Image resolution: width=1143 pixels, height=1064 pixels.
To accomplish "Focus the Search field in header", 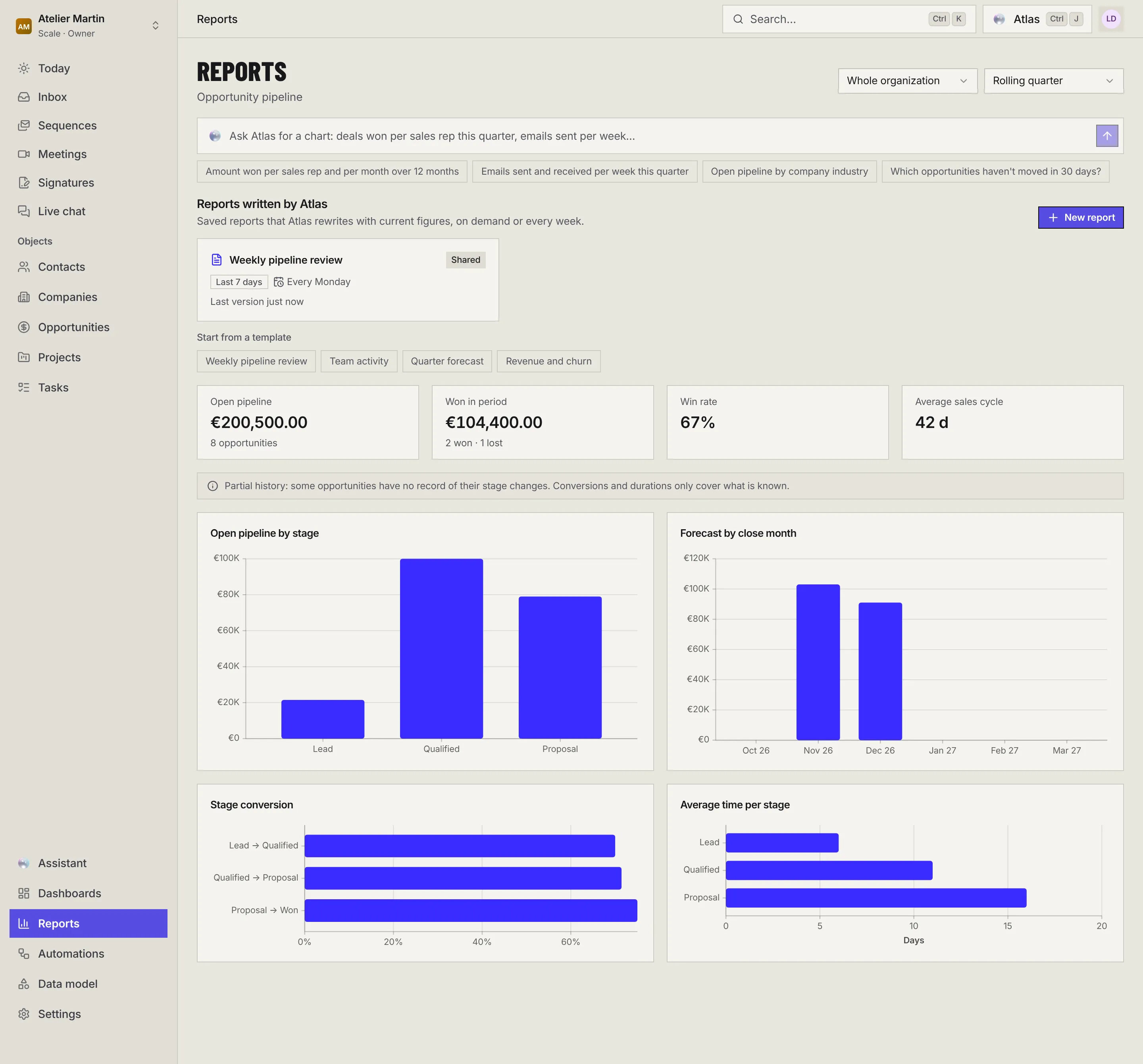I will 849,19.
